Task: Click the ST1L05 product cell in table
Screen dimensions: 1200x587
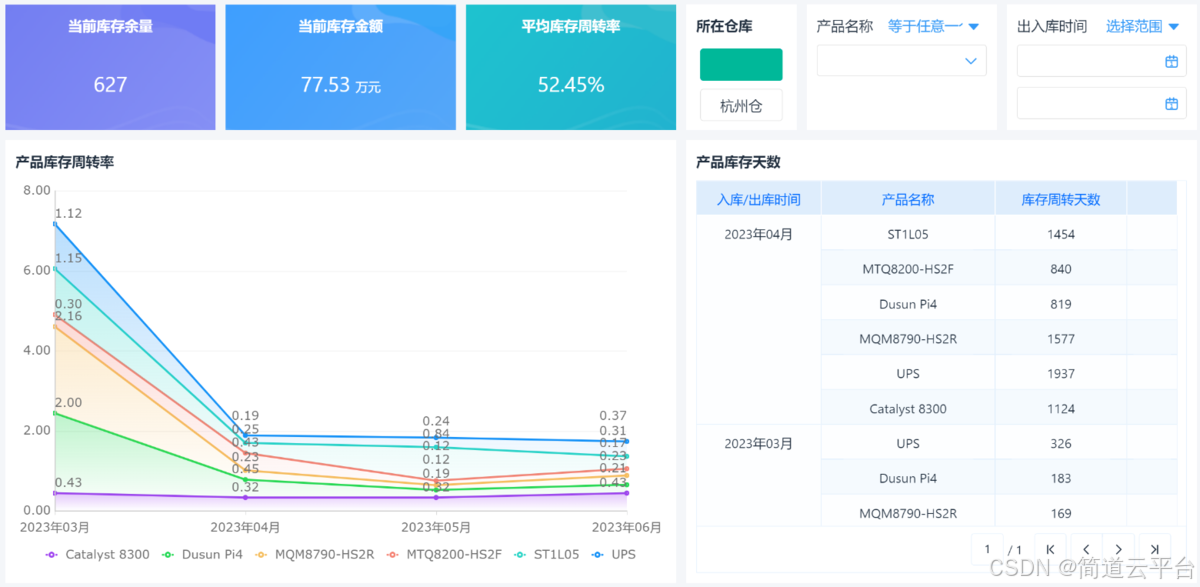Action: [908, 234]
